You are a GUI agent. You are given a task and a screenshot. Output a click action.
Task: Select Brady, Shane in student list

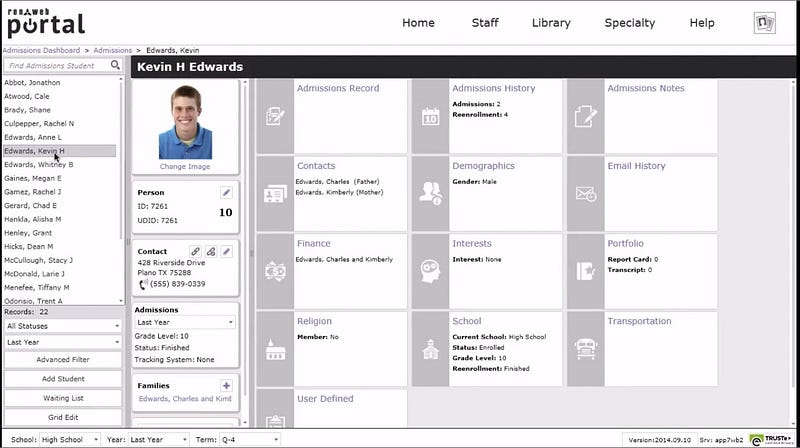tap(28, 110)
